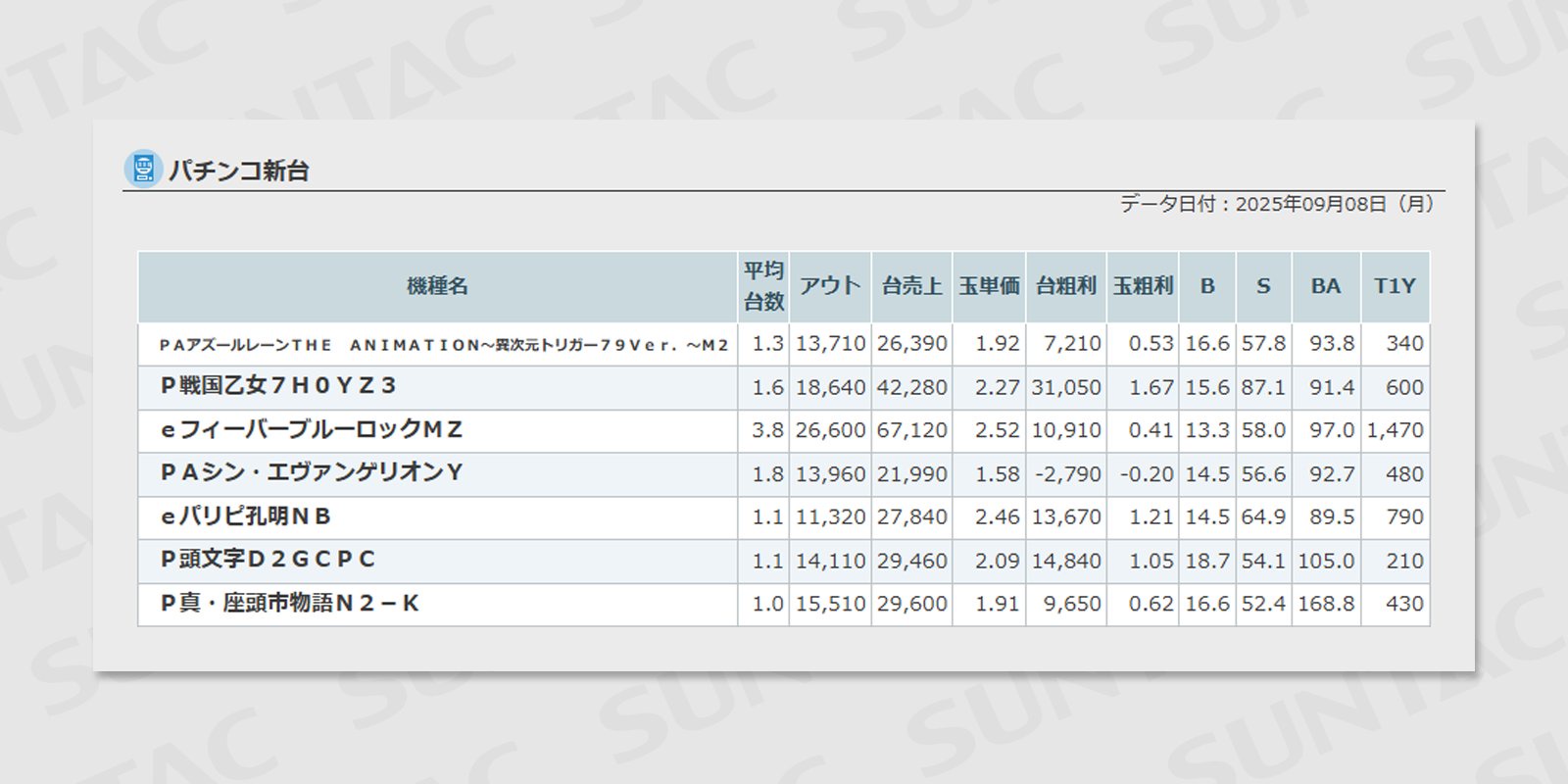The height and width of the screenshot is (784, 1568).
Task: Click アウト value 13,710
Action: pos(830,344)
